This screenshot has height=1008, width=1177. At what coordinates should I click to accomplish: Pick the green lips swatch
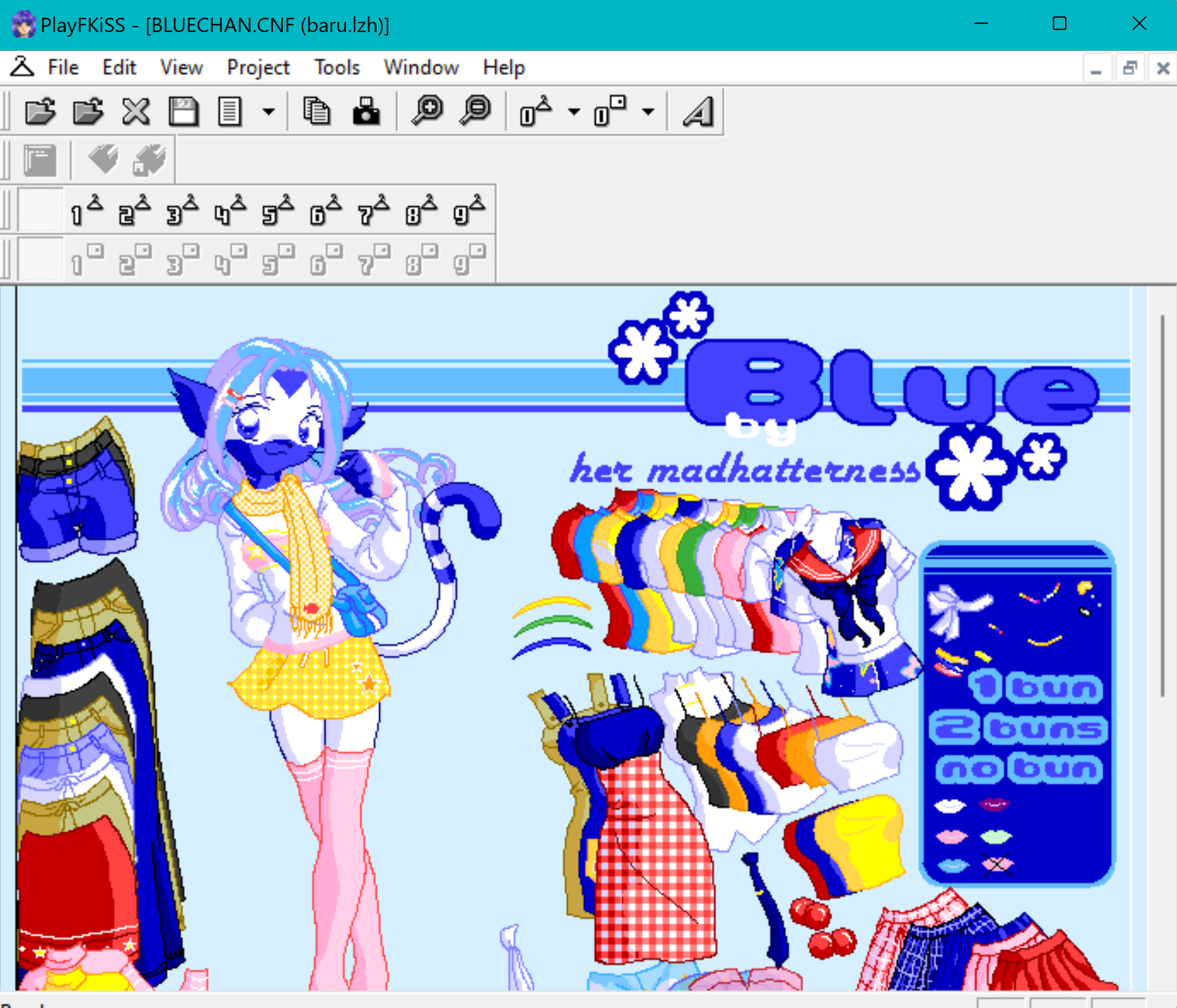[996, 836]
